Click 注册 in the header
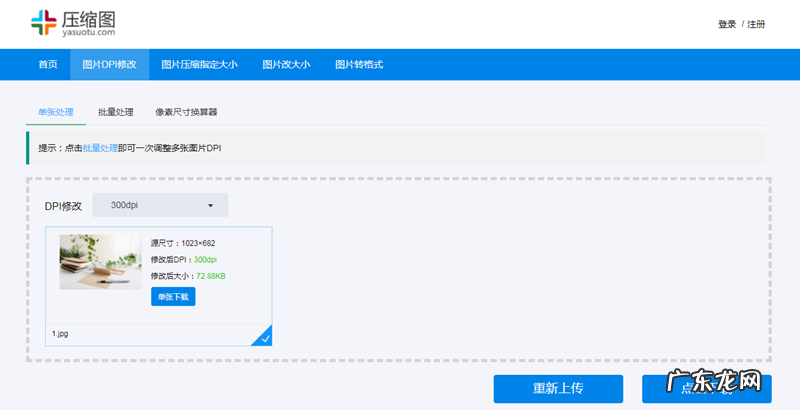This screenshot has height=410, width=800. [x=756, y=24]
